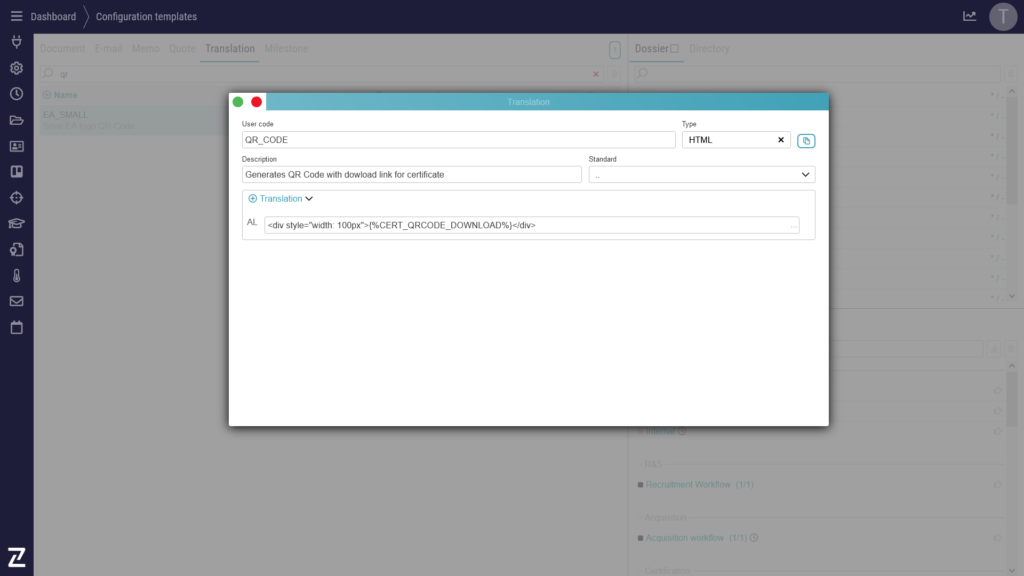Open the crosshair target icon in sidebar
Image resolution: width=1024 pixels, height=576 pixels.
[16, 197]
